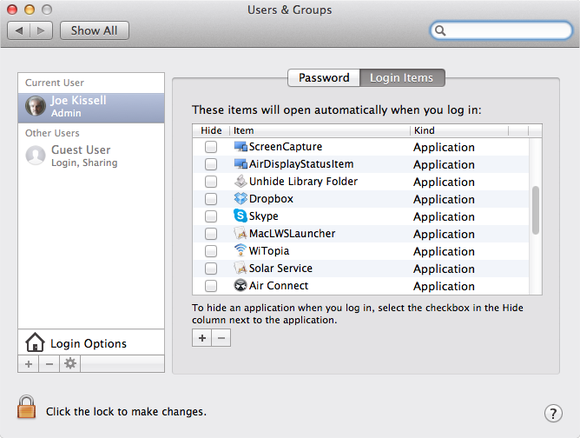Click the WiTopia wifi icon
This screenshot has width=580, height=438.
pyautogui.click(x=240, y=250)
